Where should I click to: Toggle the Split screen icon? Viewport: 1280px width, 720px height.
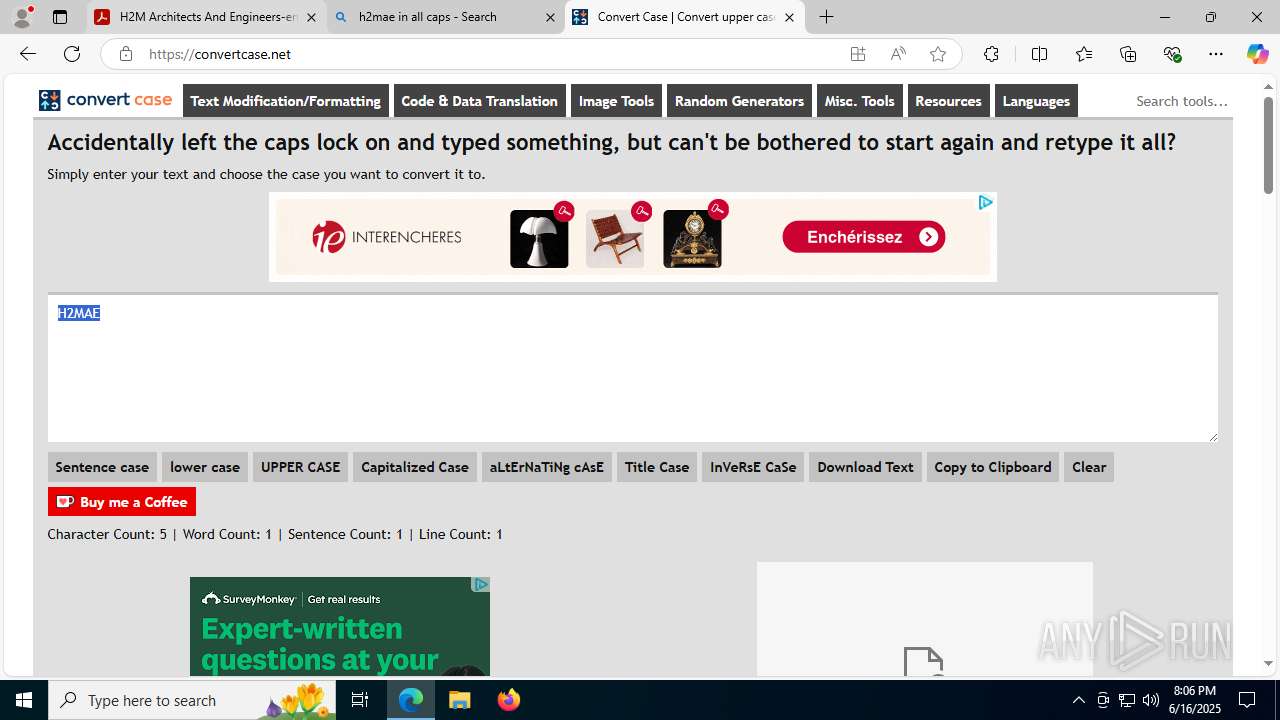pyautogui.click(x=1039, y=54)
